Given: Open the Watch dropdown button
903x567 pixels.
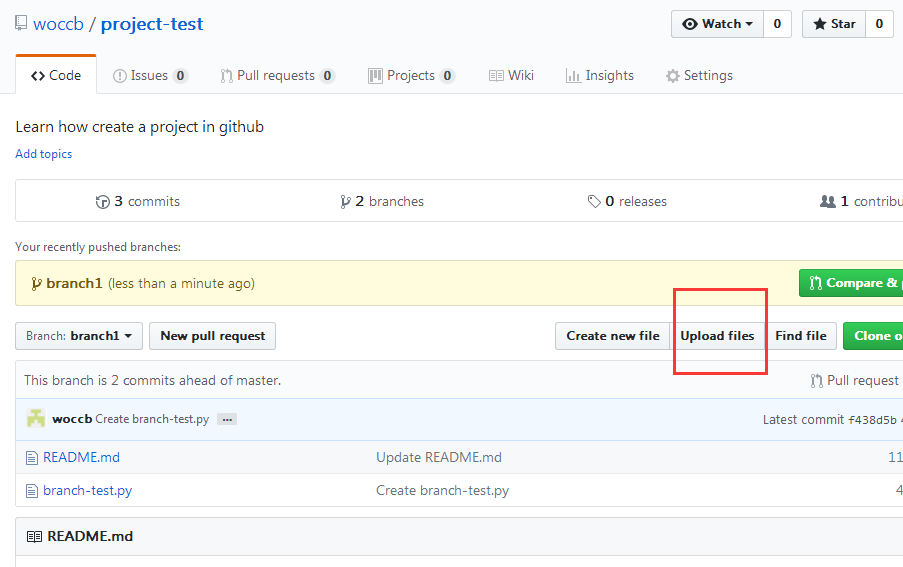Looking at the screenshot, I should 718,24.
